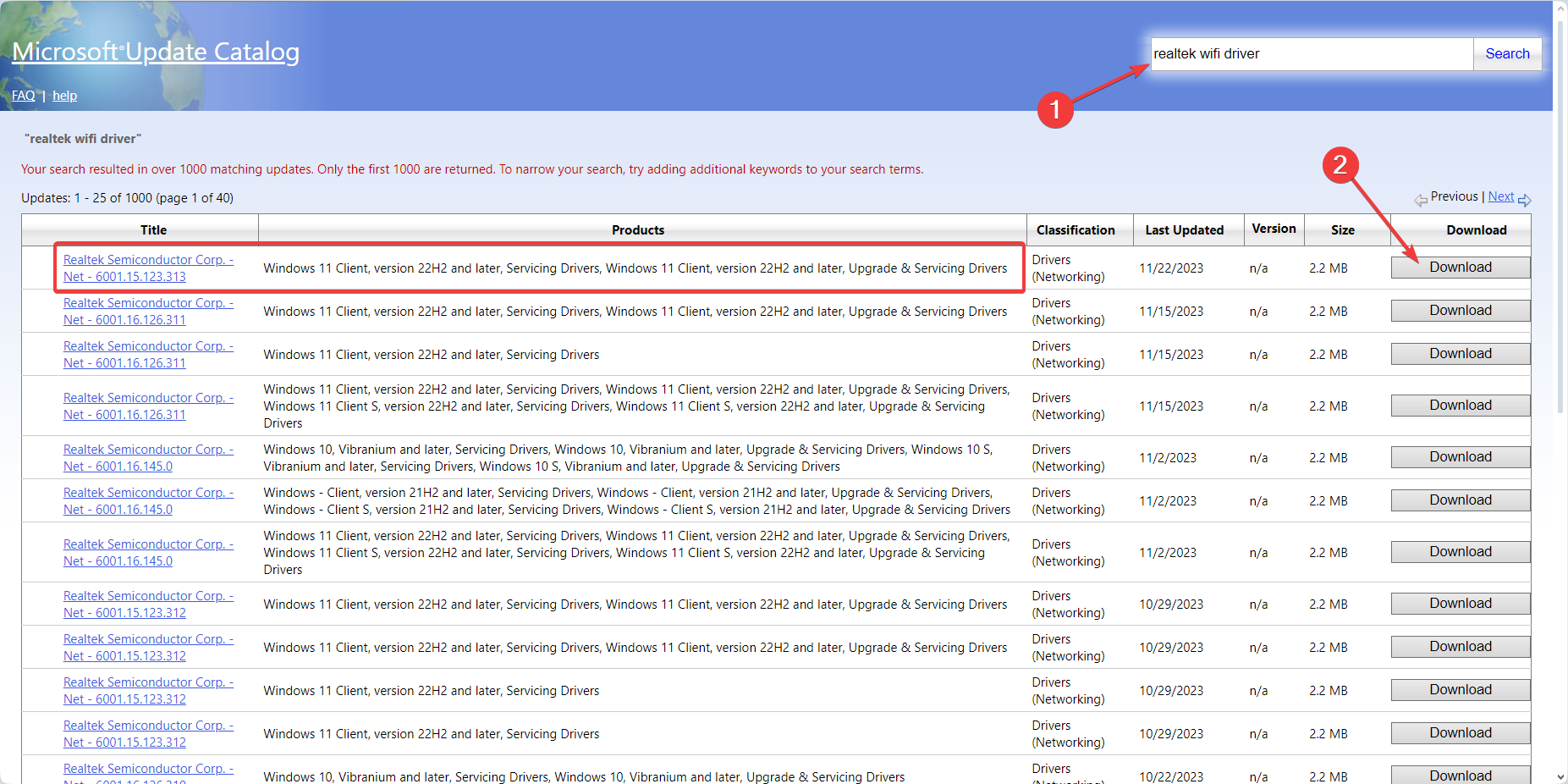Click the 'Updates: 1 - 25 of 1000' text

pyautogui.click(x=127, y=198)
